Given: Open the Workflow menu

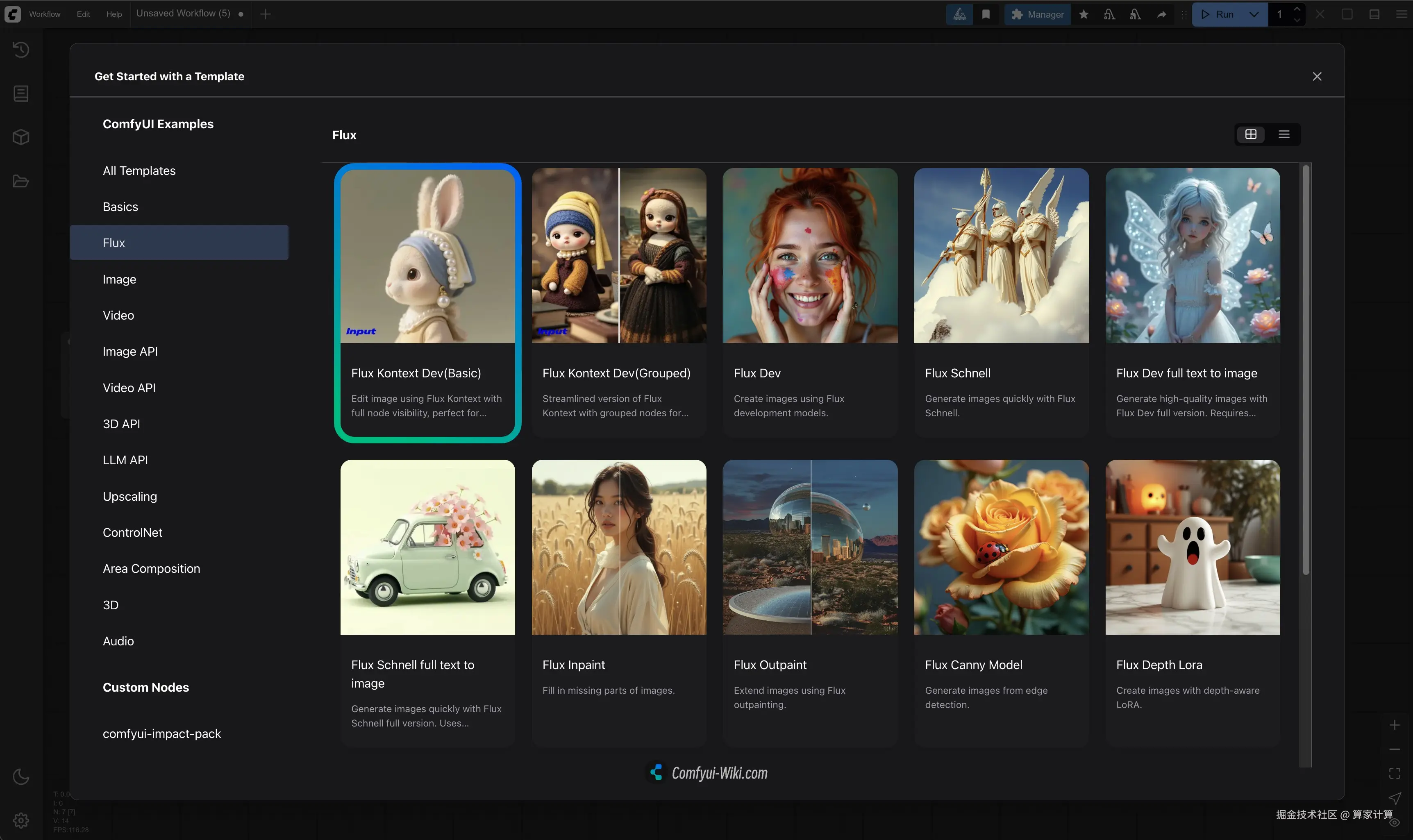Looking at the screenshot, I should point(45,14).
